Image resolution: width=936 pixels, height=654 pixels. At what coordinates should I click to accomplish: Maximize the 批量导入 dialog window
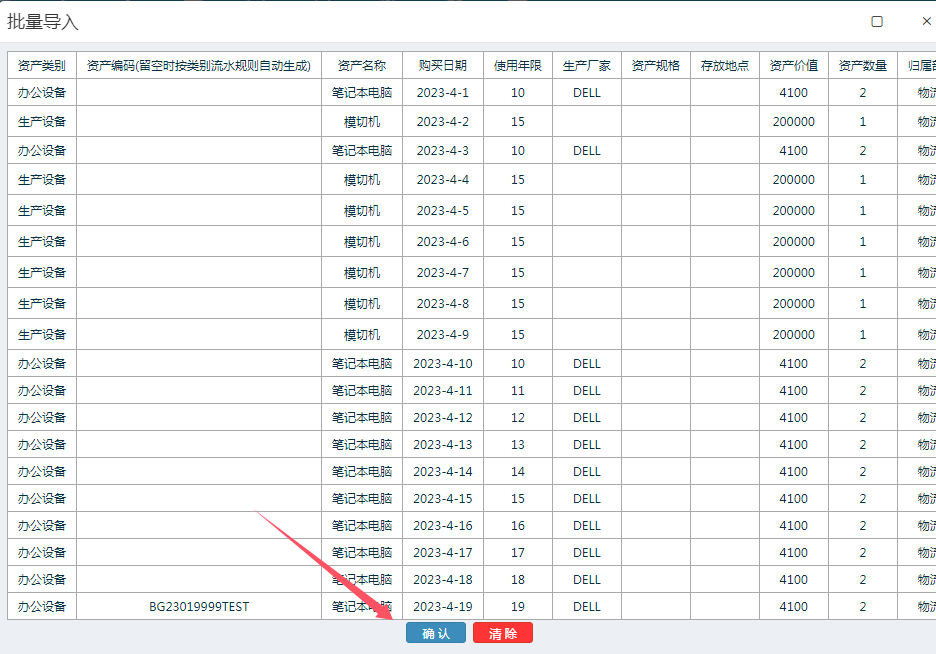[x=877, y=21]
